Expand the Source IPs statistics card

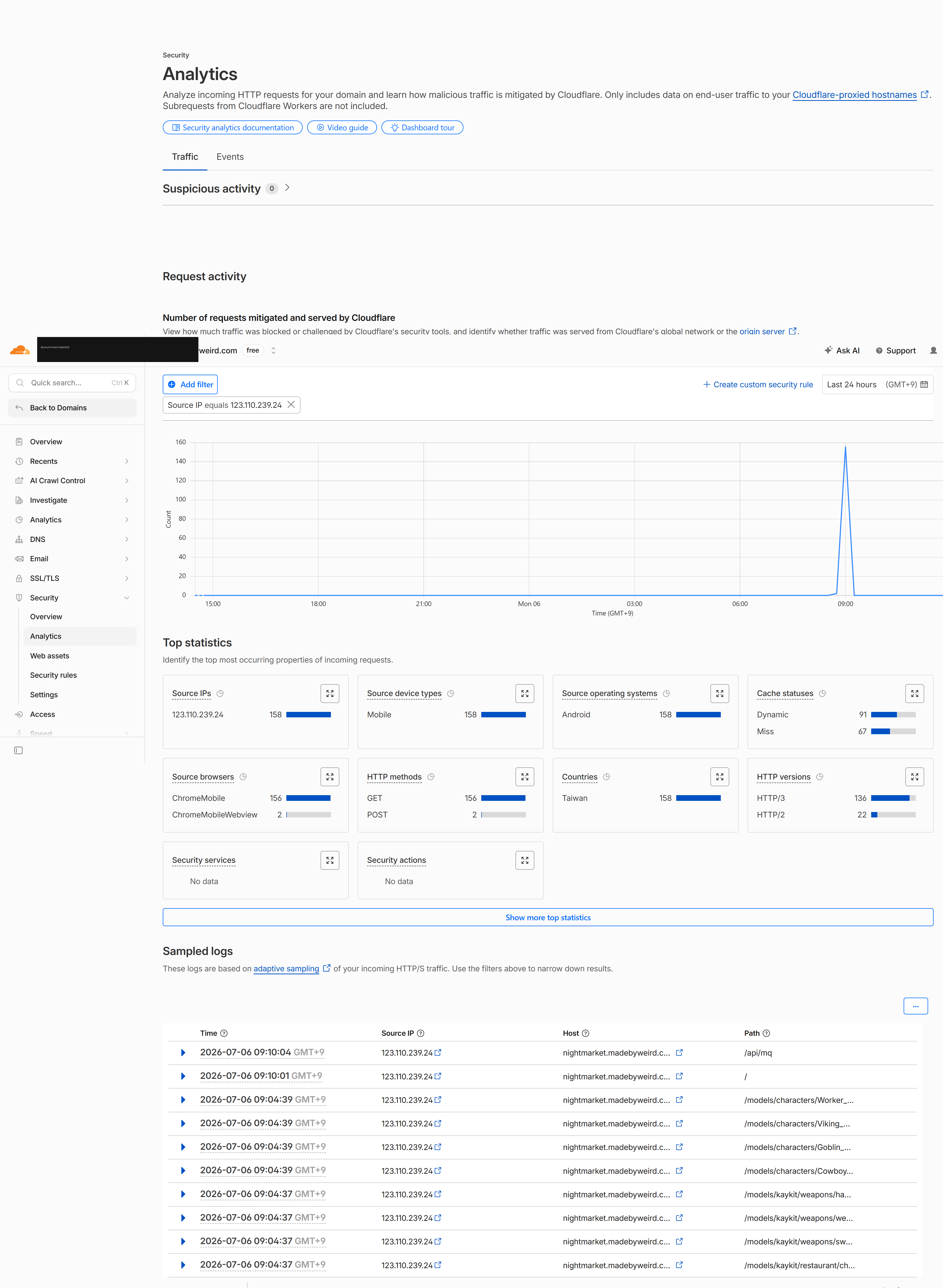click(x=330, y=693)
